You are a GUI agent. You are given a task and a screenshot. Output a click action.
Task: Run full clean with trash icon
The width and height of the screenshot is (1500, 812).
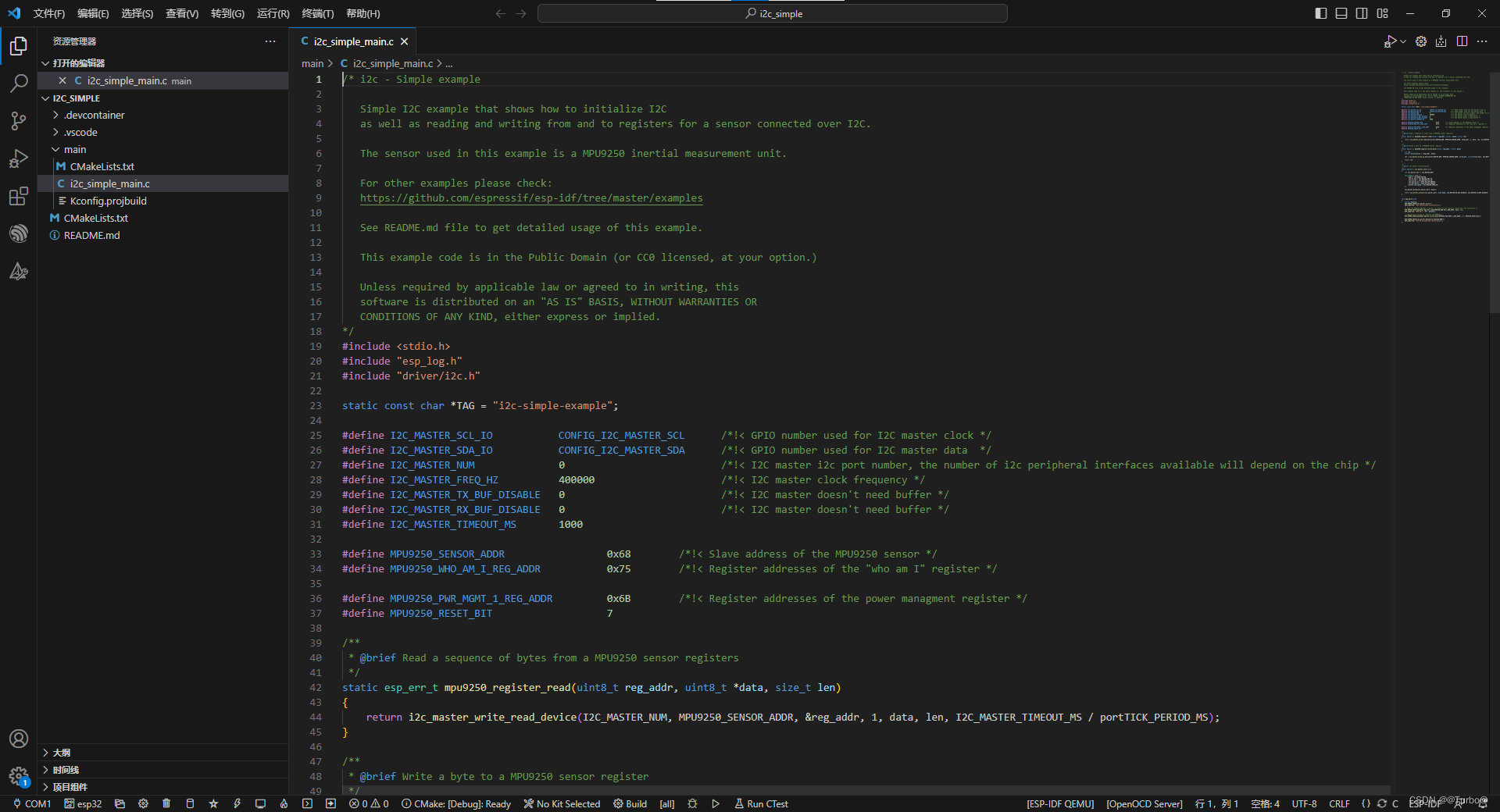point(166,803)
